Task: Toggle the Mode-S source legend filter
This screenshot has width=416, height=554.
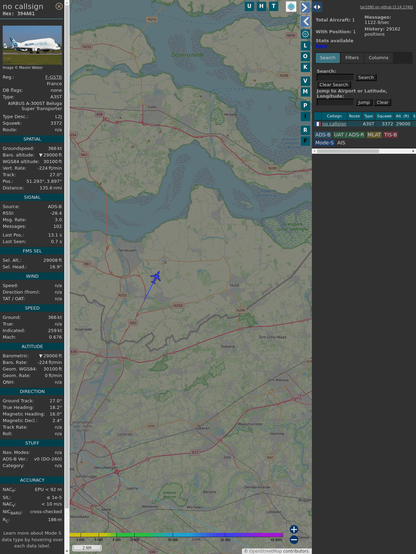Action: tap(324, 143)
